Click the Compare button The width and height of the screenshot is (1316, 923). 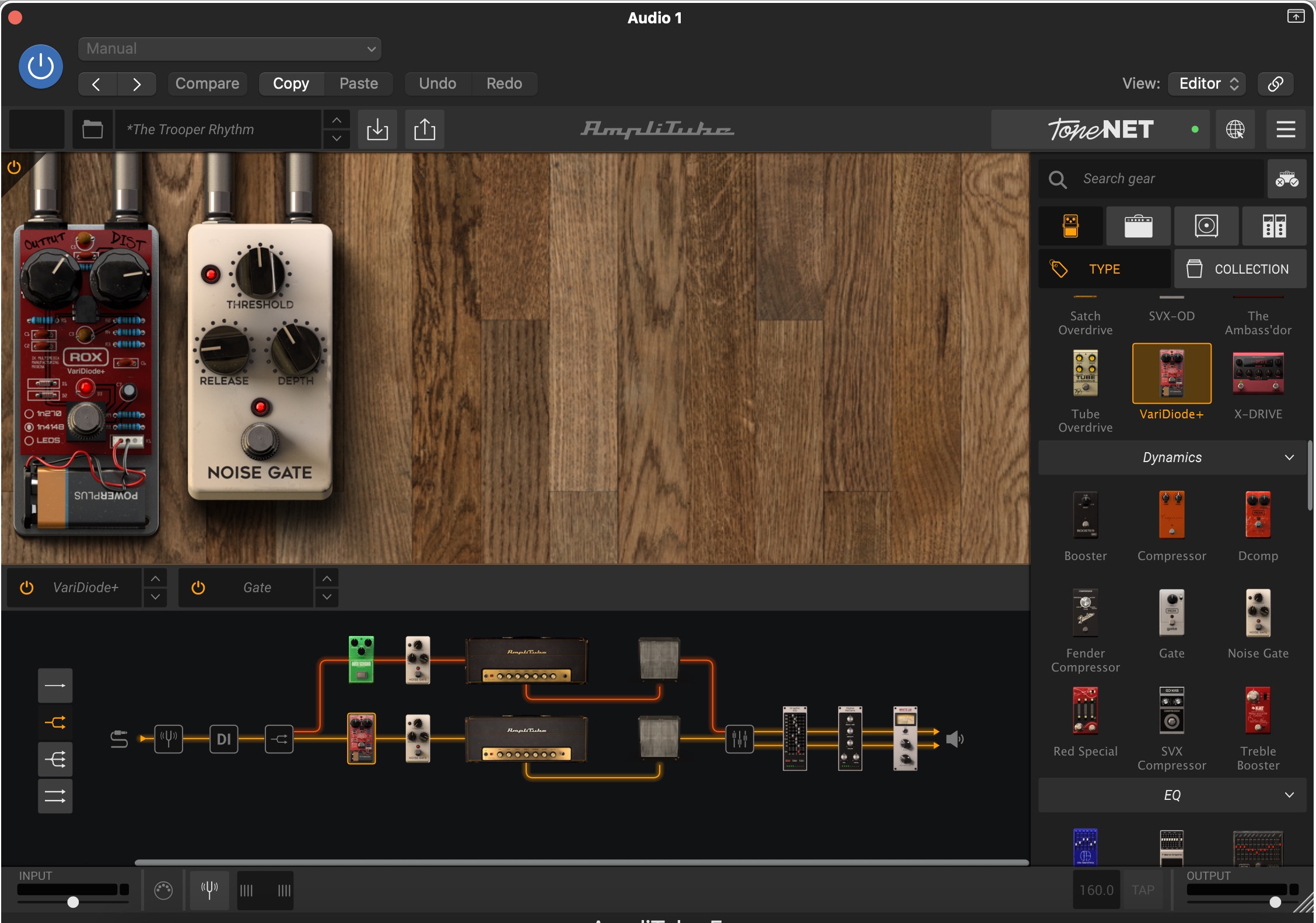pyautogui.click(x=207, y=83)
